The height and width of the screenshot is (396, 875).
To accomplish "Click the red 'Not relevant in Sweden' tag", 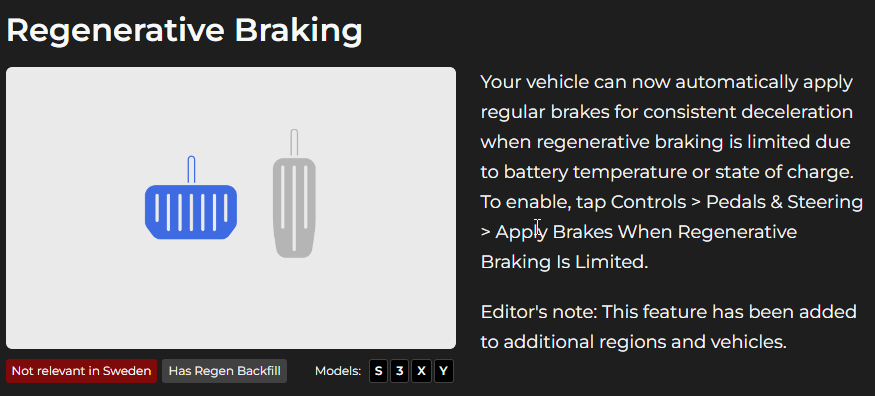I will point(81,371).
